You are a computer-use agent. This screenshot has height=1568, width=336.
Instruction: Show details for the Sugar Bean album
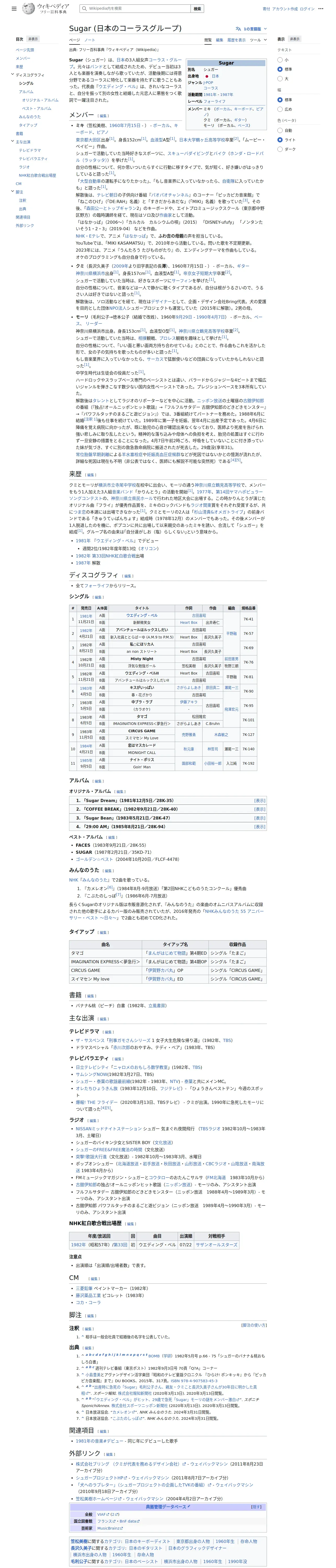click(x=260, y=818)
